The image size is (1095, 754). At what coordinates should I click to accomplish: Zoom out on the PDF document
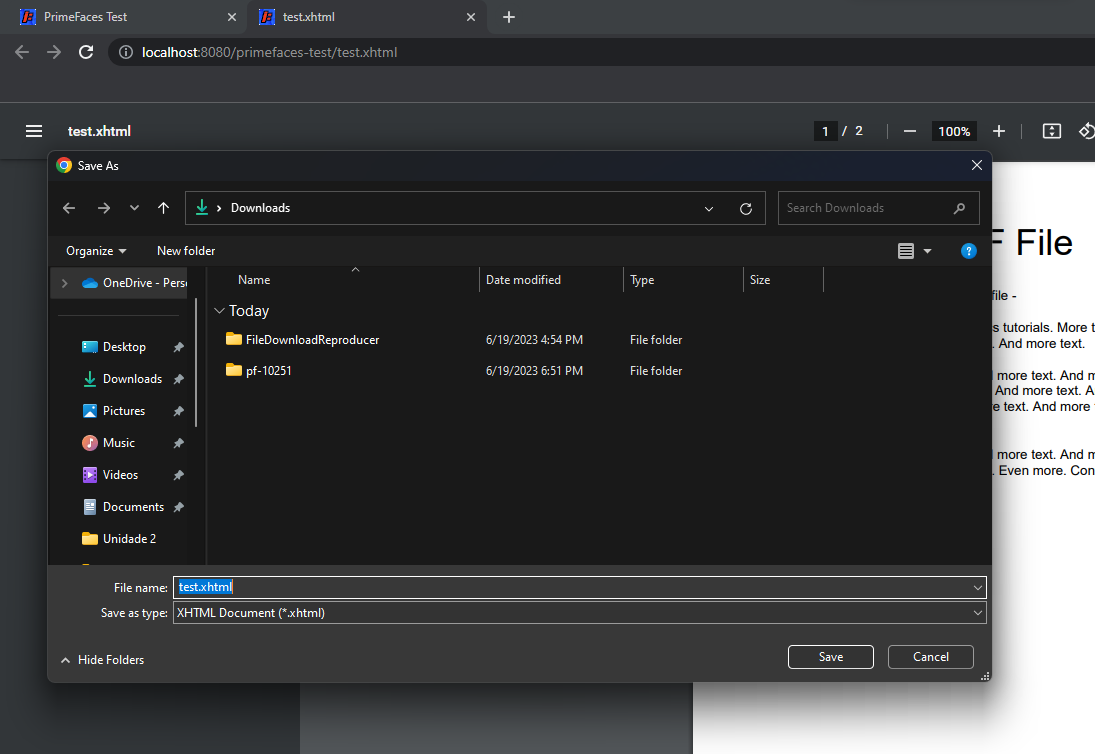tap(908, 131)
